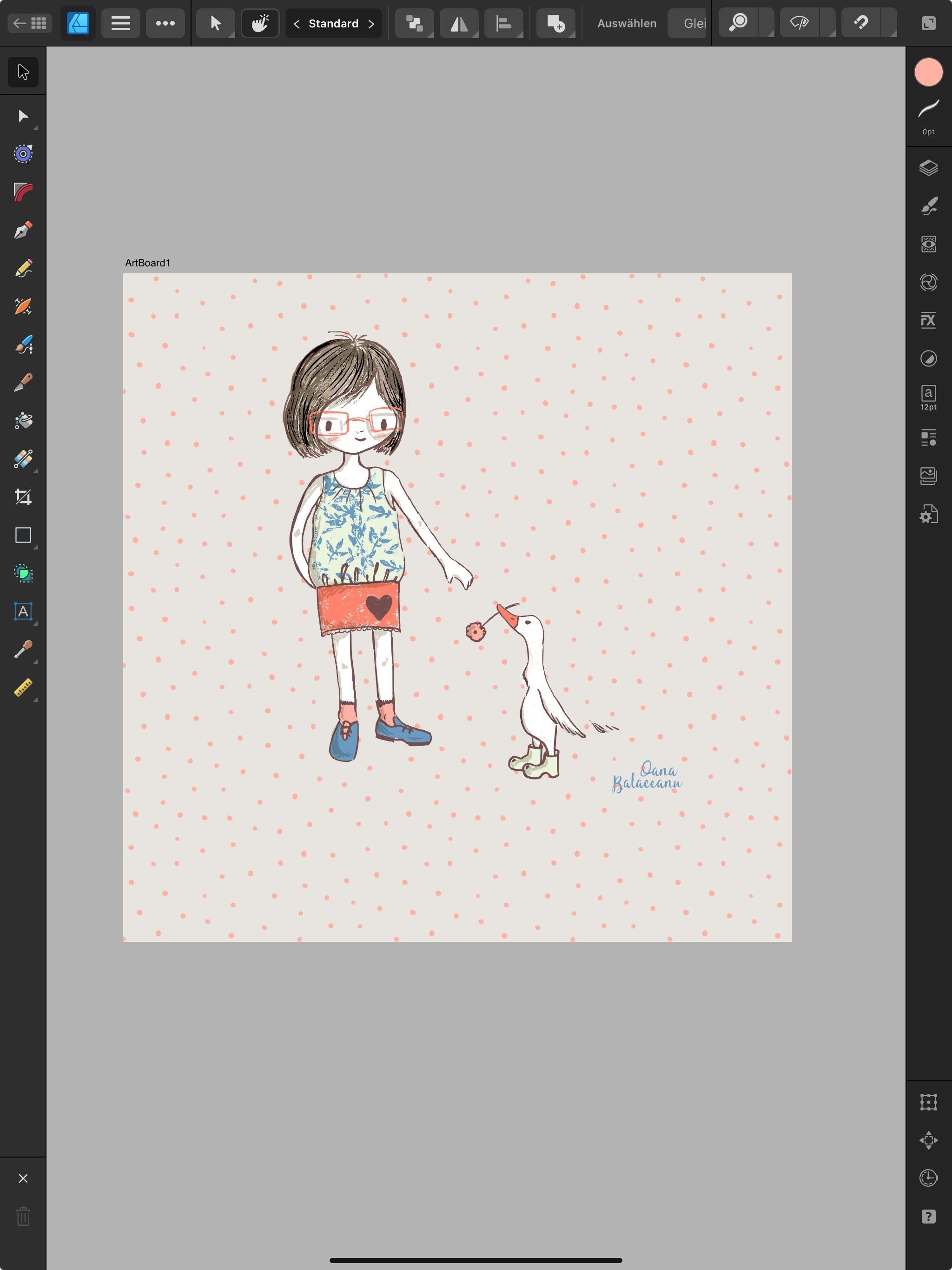Select the Contour tool
The image size is (952, 1270).
coord(23,154)
